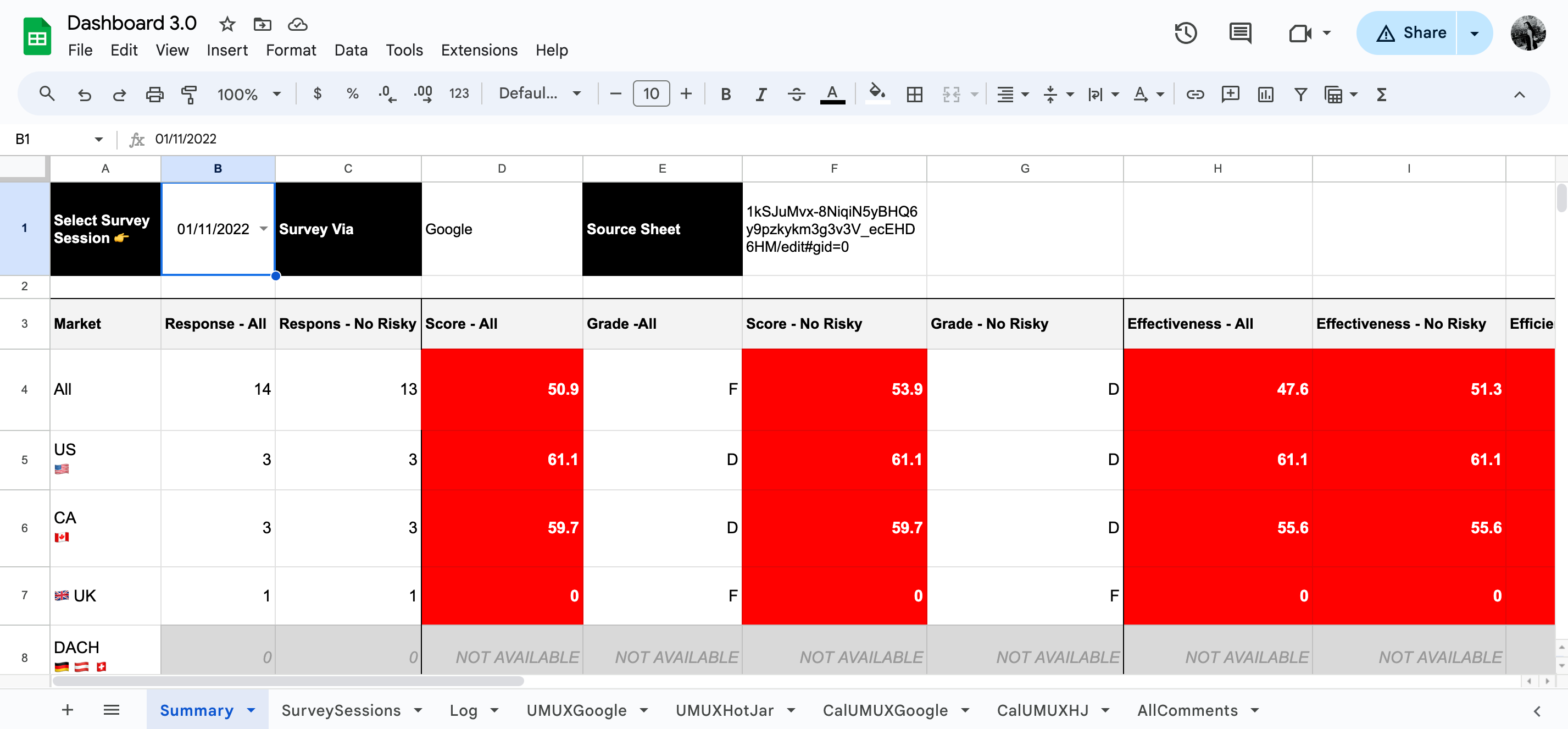The height and width of the screenshot is (729, 1568).
Task: Switch to the SurveySessions sheet tab
Action: pos(341,710)
